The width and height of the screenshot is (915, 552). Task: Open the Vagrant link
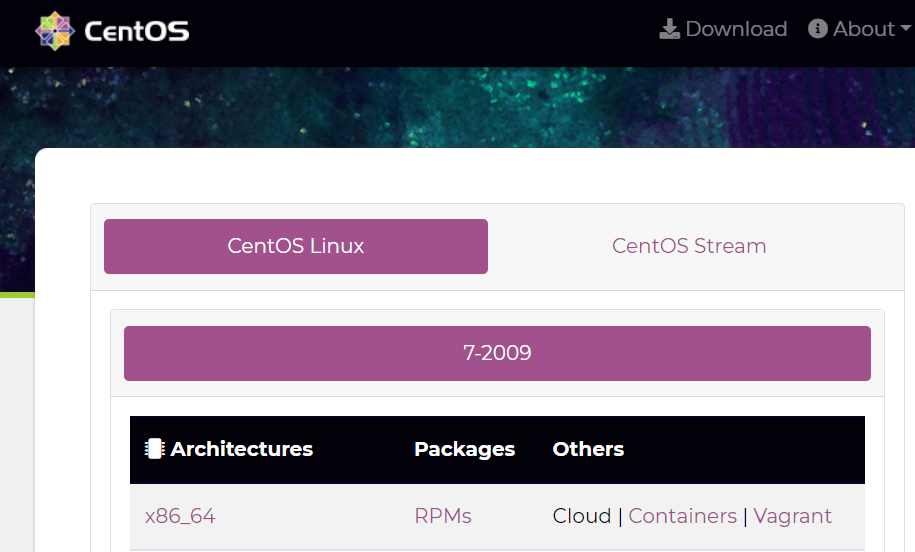tap(792, 516)
